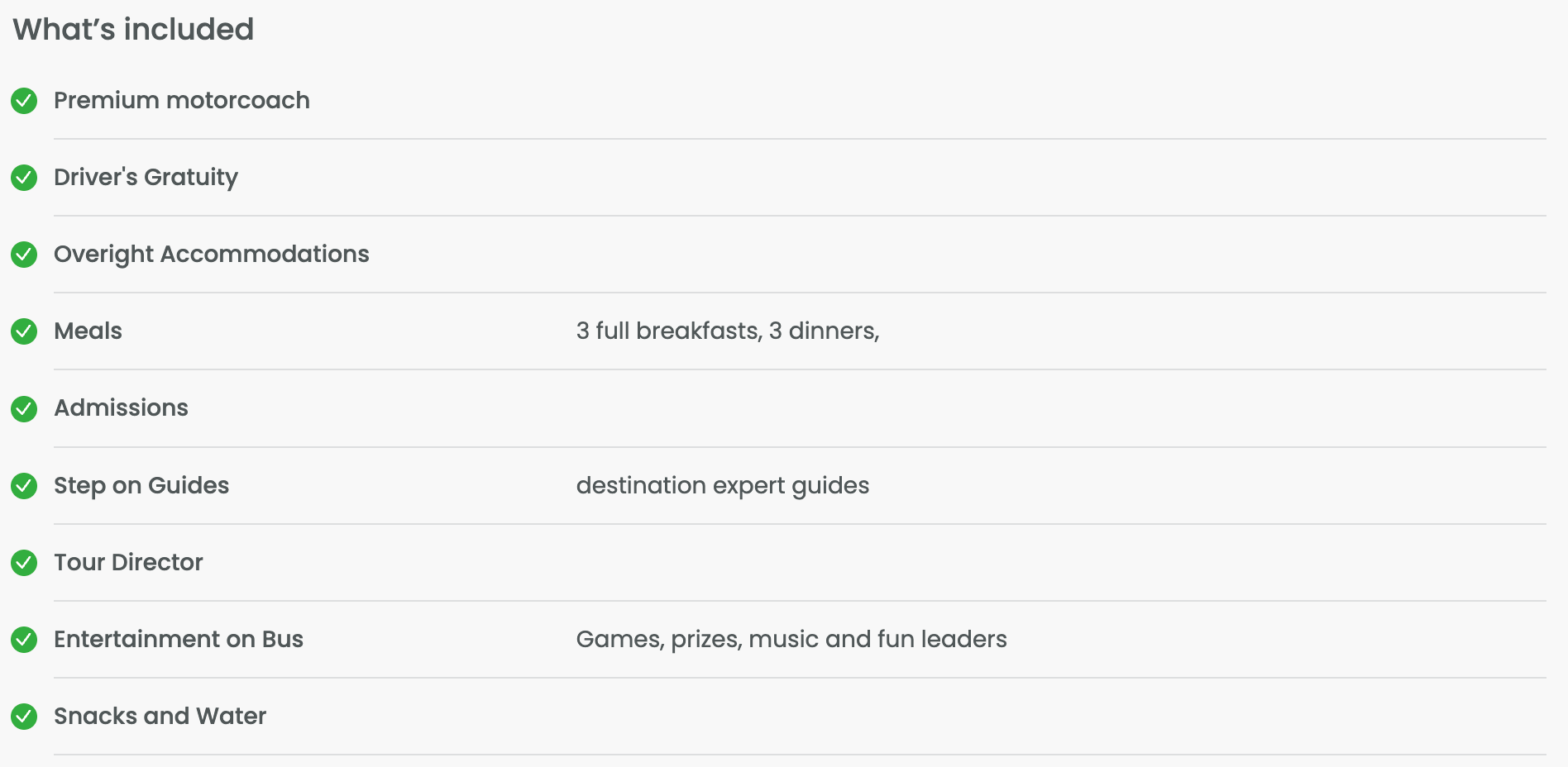Select the Tour Director label

point(128,563)
